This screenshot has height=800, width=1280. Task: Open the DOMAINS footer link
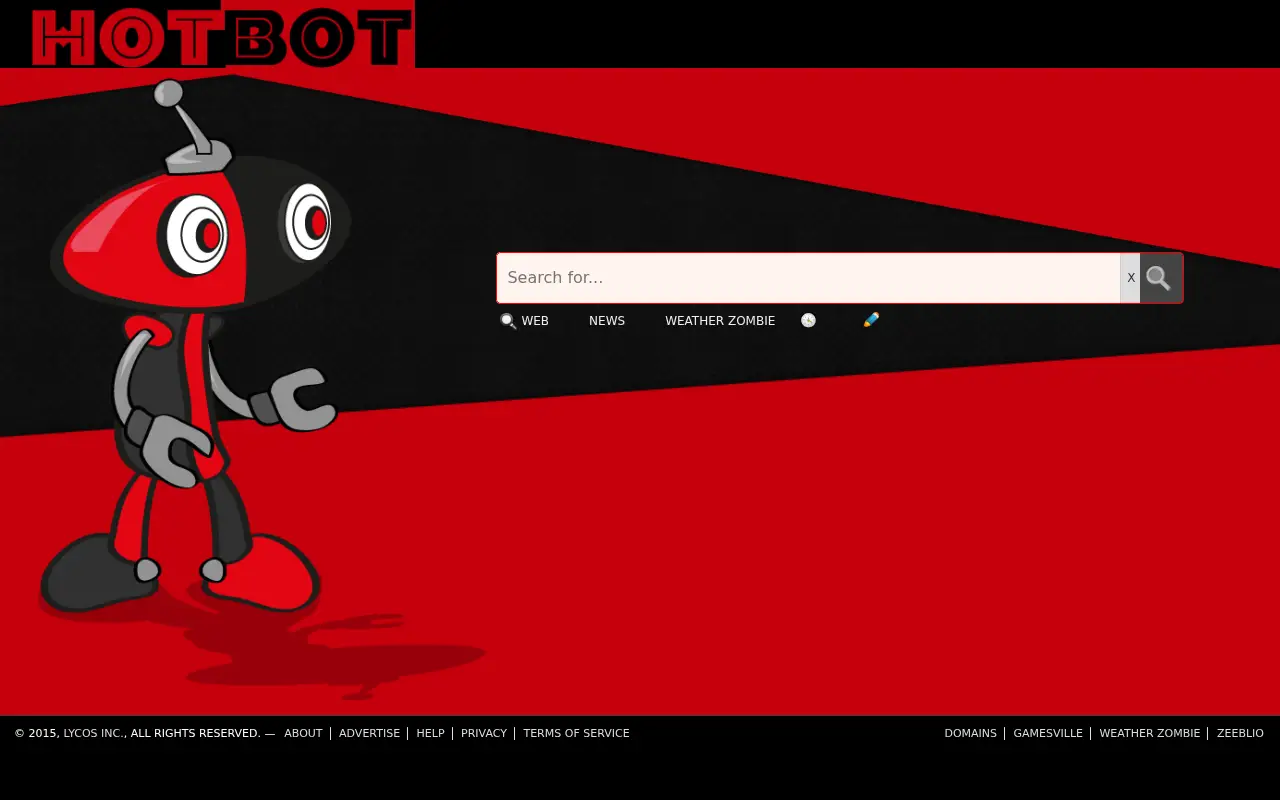coord(970,733)
